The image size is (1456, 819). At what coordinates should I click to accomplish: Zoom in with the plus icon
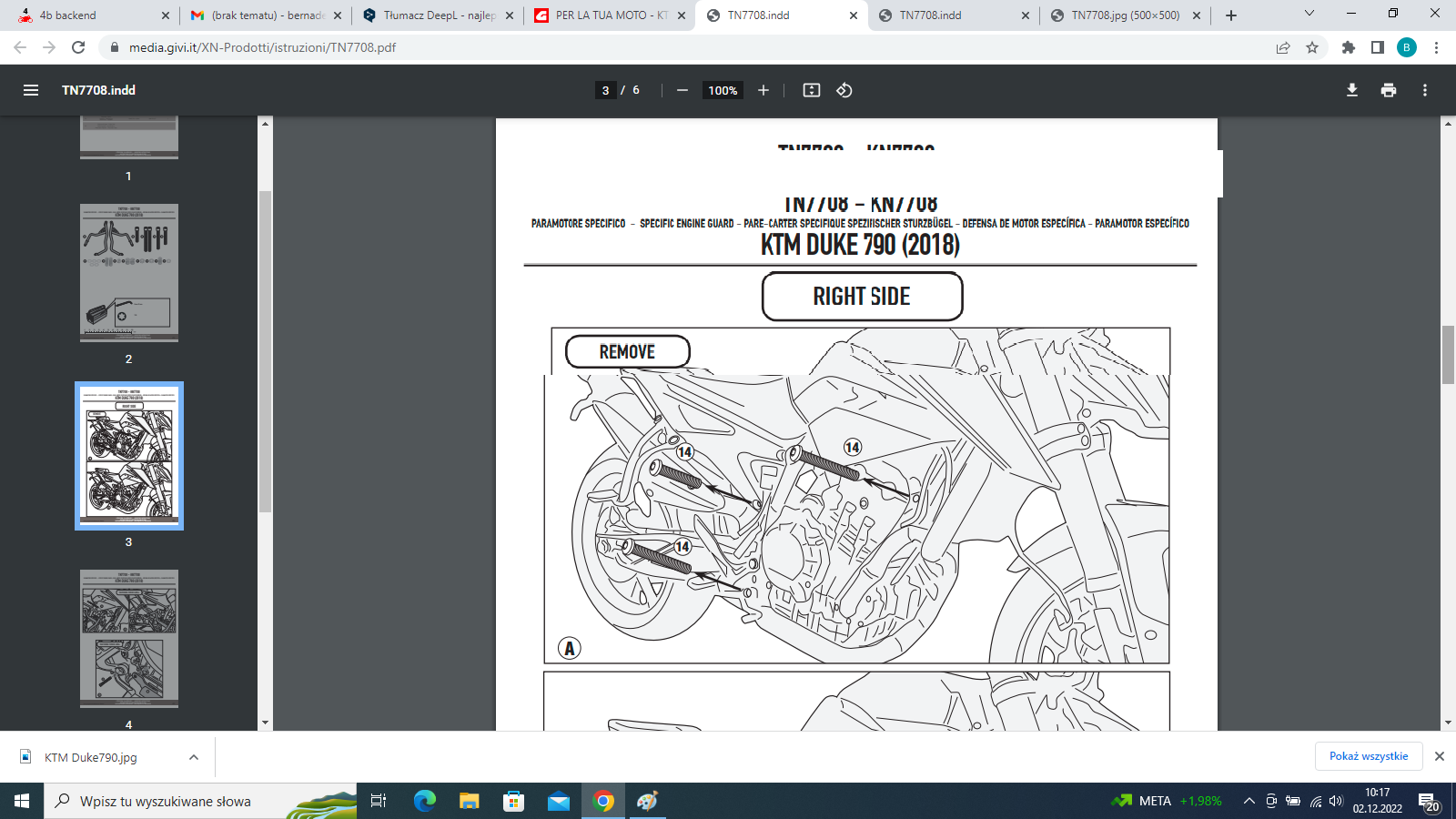tap(763, 90)
